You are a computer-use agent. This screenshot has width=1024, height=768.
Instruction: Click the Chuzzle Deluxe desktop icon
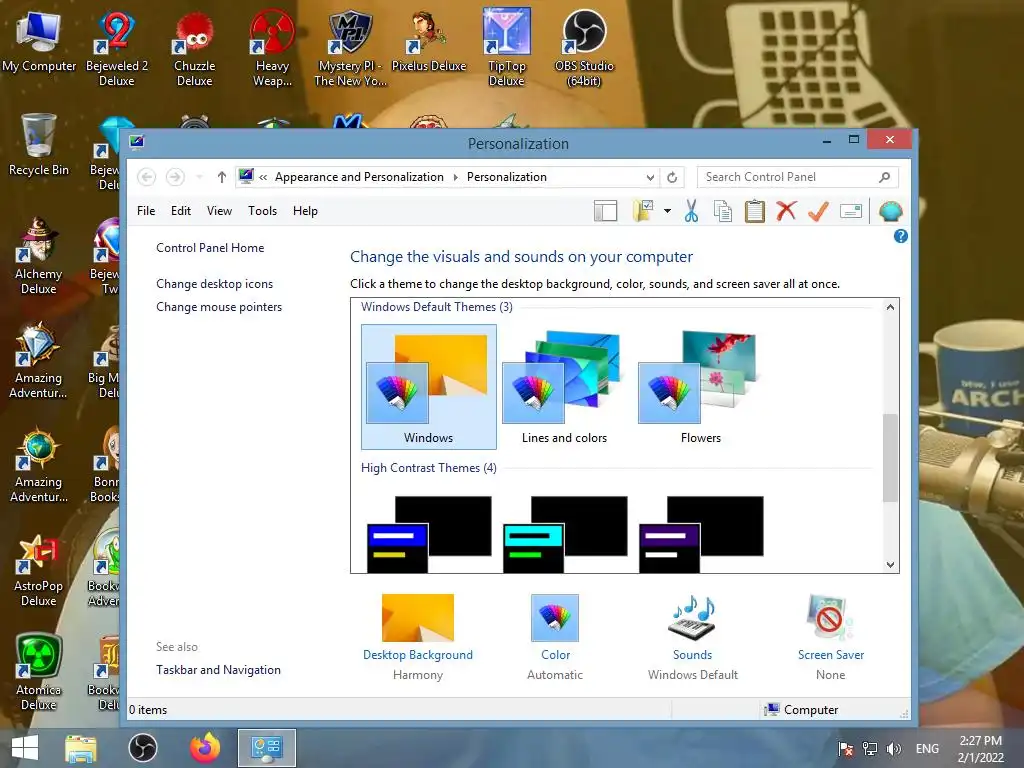point(194,50)
